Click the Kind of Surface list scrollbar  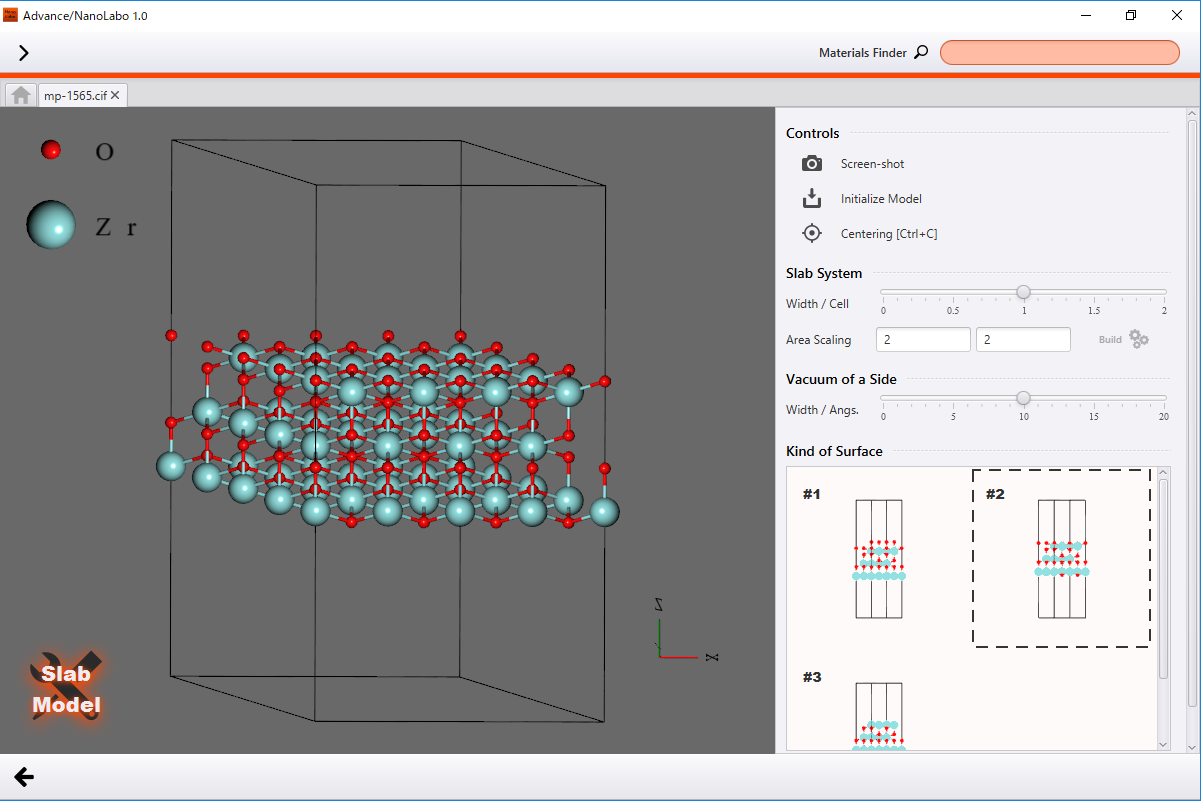coord(1163,579)
